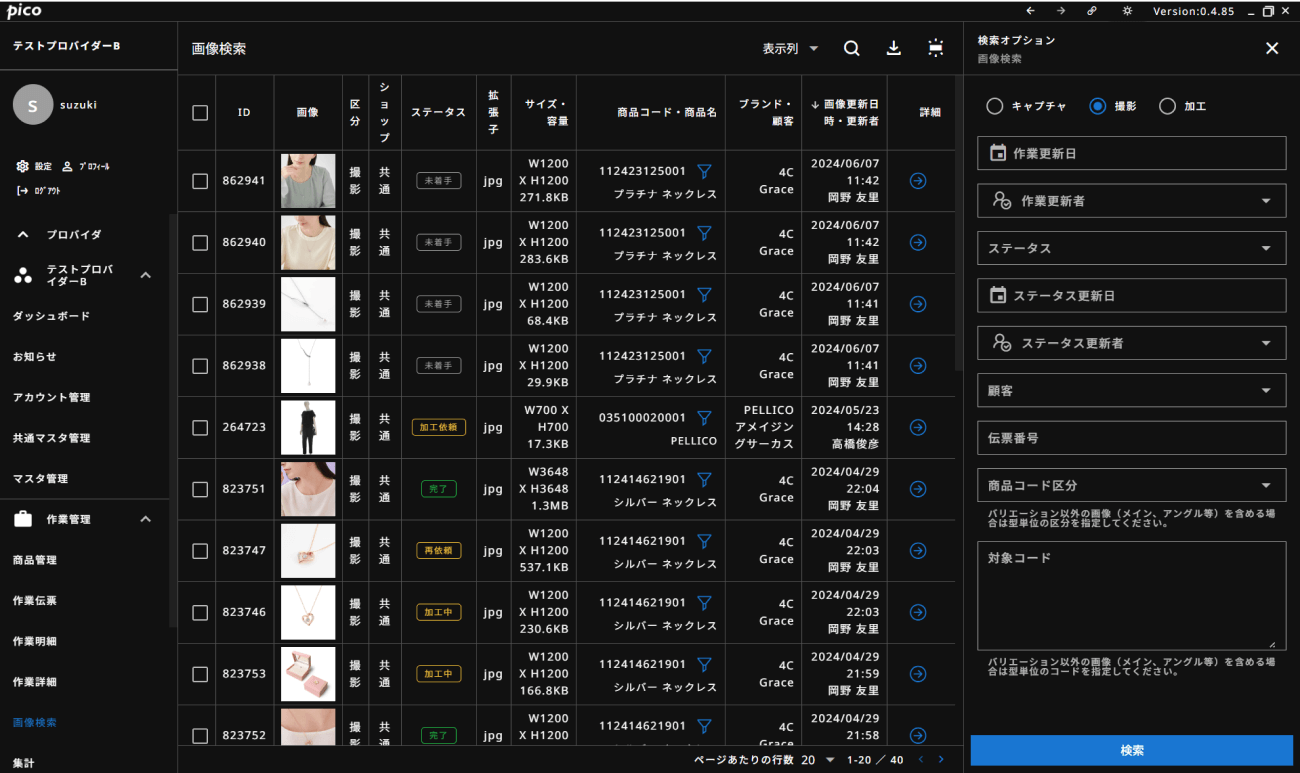Open the 顧客 dropdown
Viewport: 1300px width, 773px height.
pyautogui.click(x=1131, y=391)
